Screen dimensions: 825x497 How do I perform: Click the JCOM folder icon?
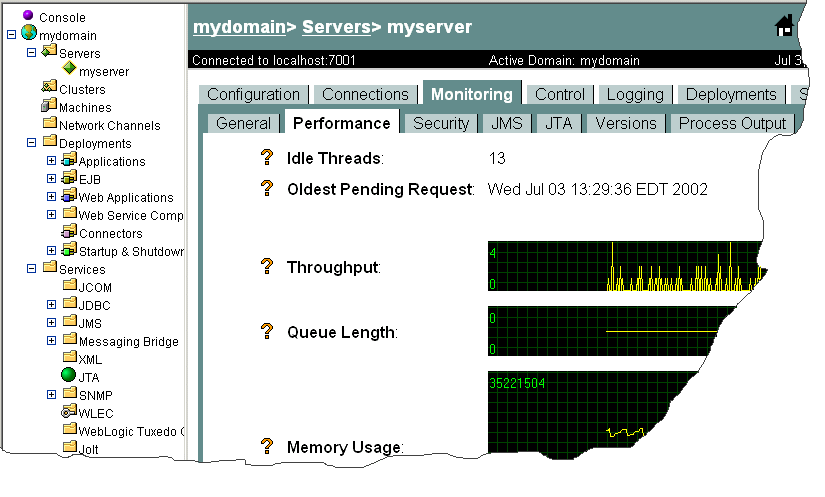point(69,285)
